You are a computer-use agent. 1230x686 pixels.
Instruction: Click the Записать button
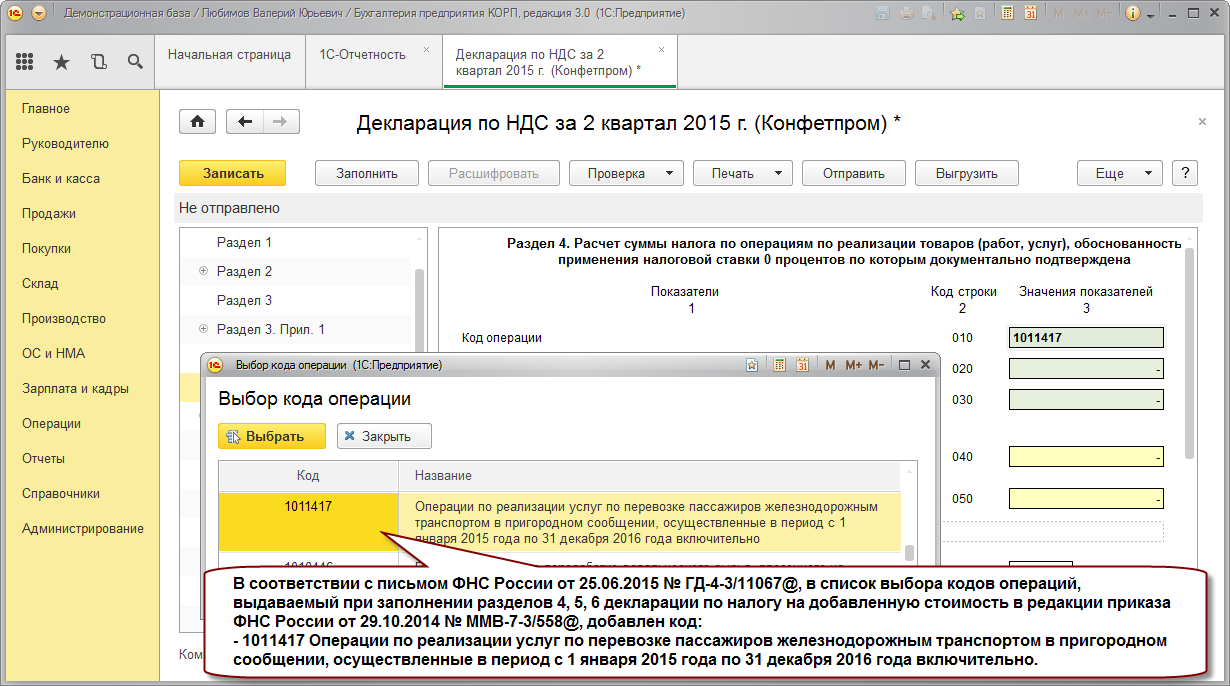233,173
